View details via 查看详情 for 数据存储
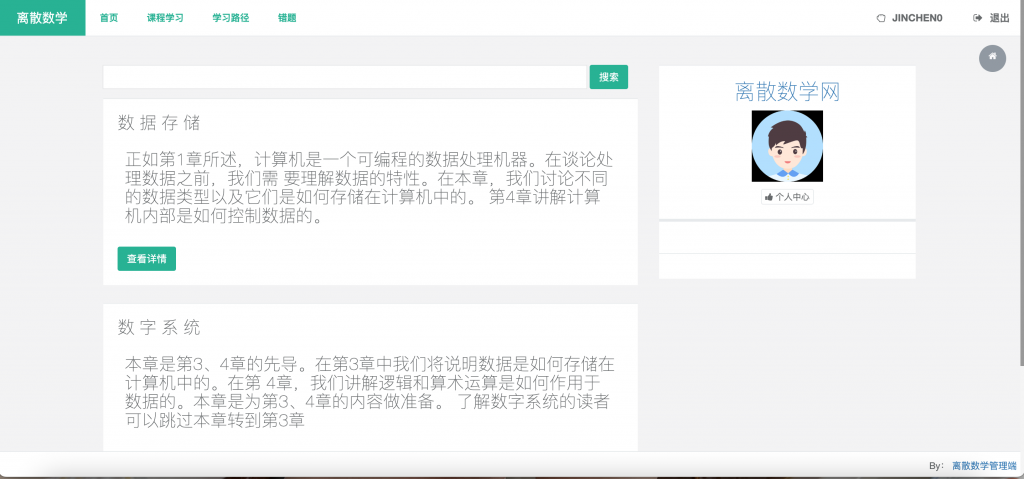This screenshot has width=1024, height=479. click(146, 258)
